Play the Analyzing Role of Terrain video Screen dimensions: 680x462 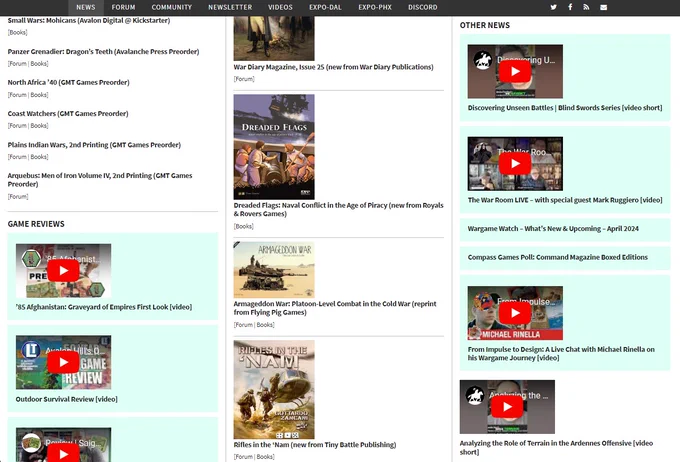[x=507, y=407]
